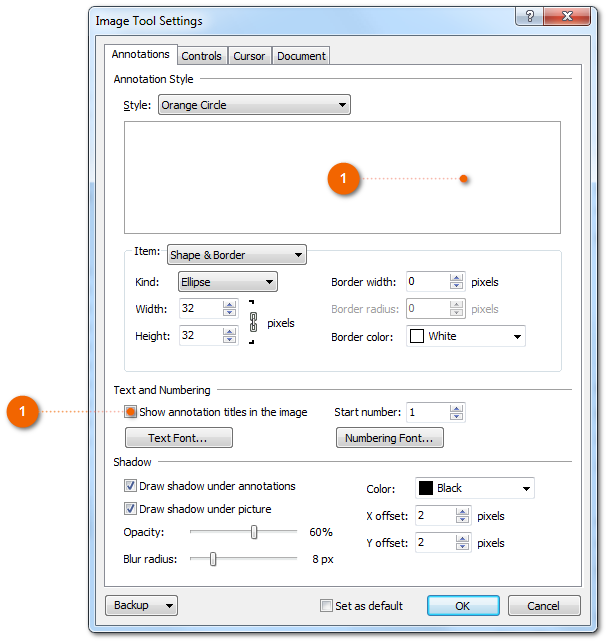Open the Document tab
Screen dimensions: 608x643
[x=301, y=56]
